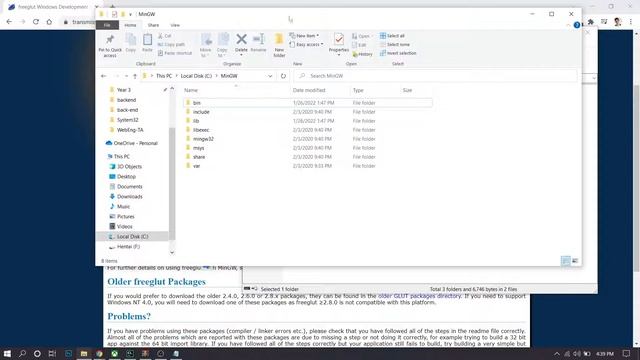
Task: Click the Search MinGW field
Action: tap(436, 76)
